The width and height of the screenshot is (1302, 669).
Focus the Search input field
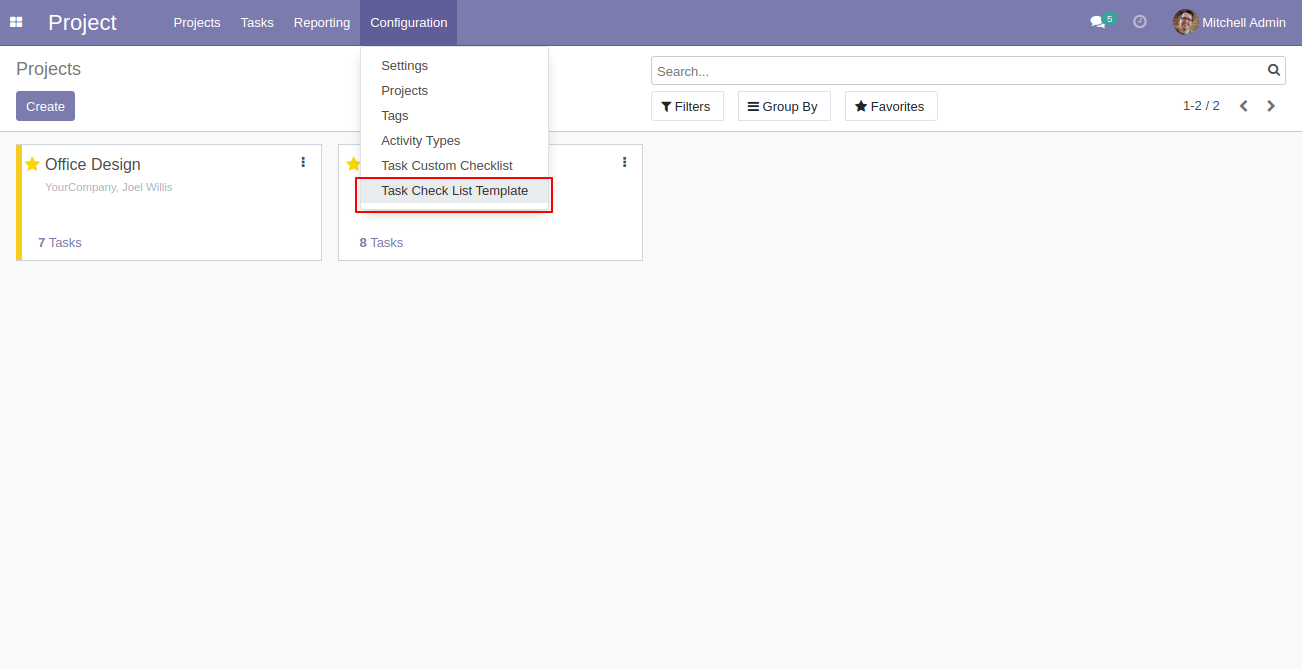[960, 71]
